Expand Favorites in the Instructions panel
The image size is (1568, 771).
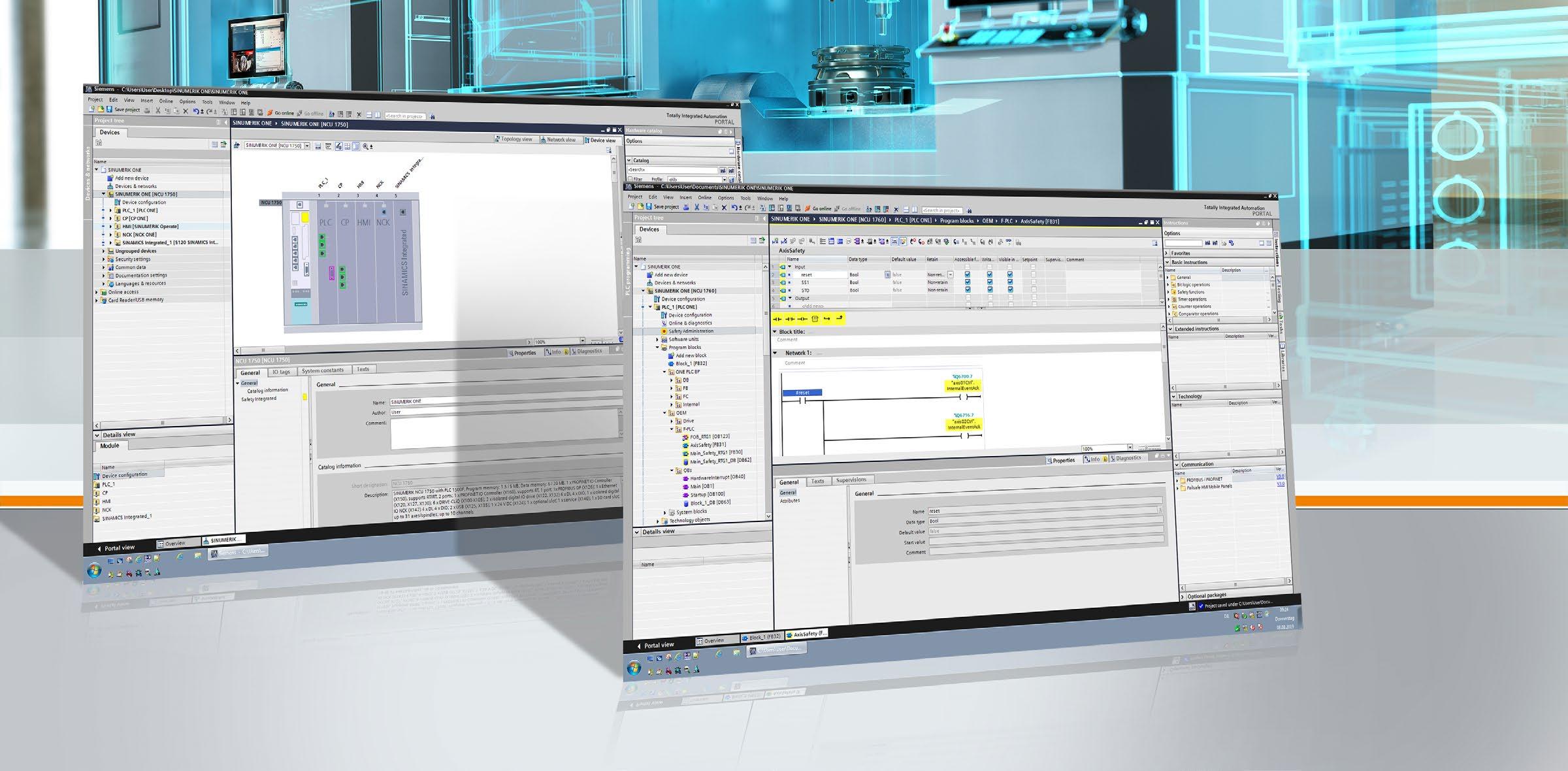coord(1168,254)
